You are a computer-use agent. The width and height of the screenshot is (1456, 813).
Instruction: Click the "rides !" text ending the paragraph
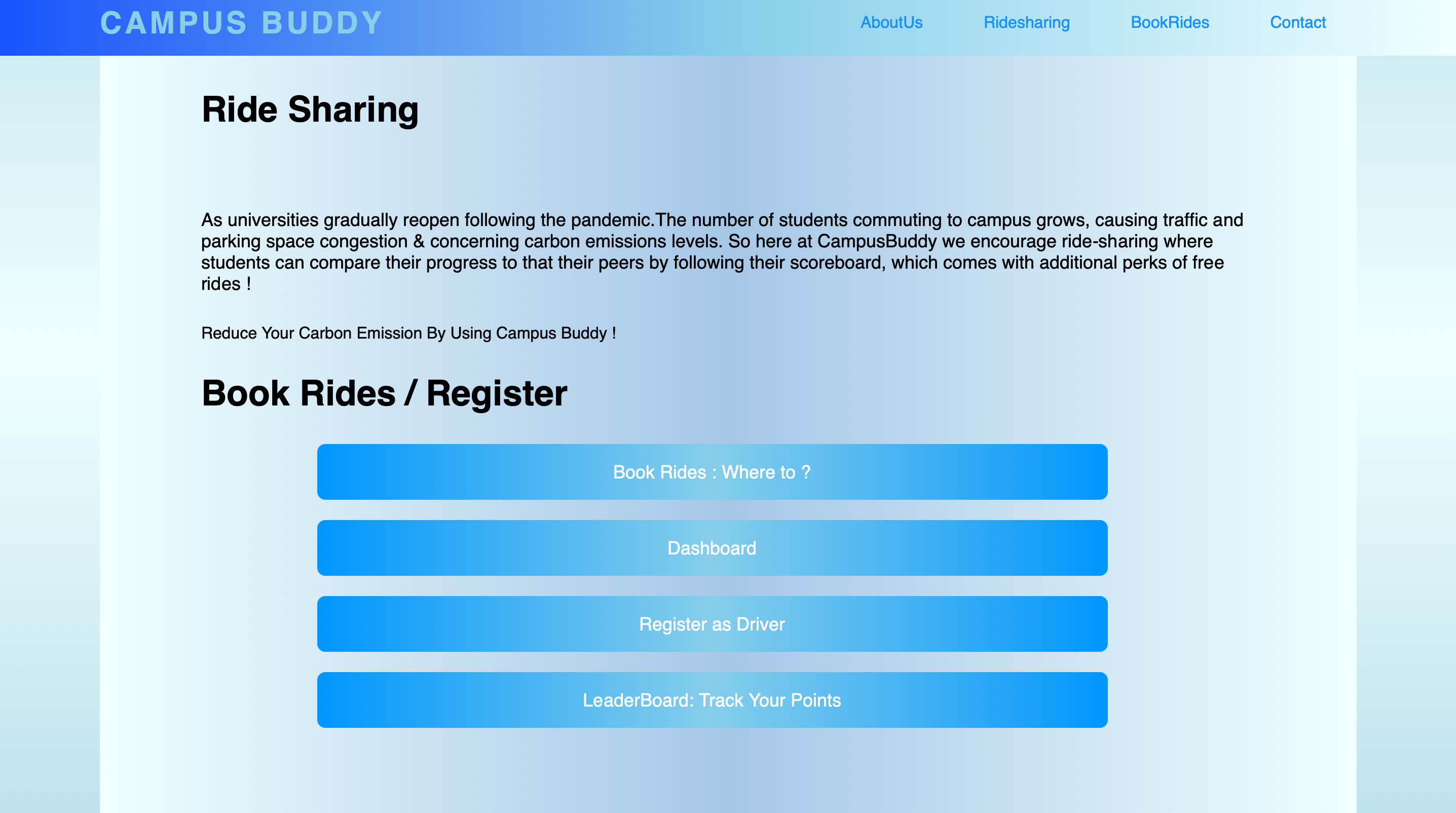coord(226,284)
